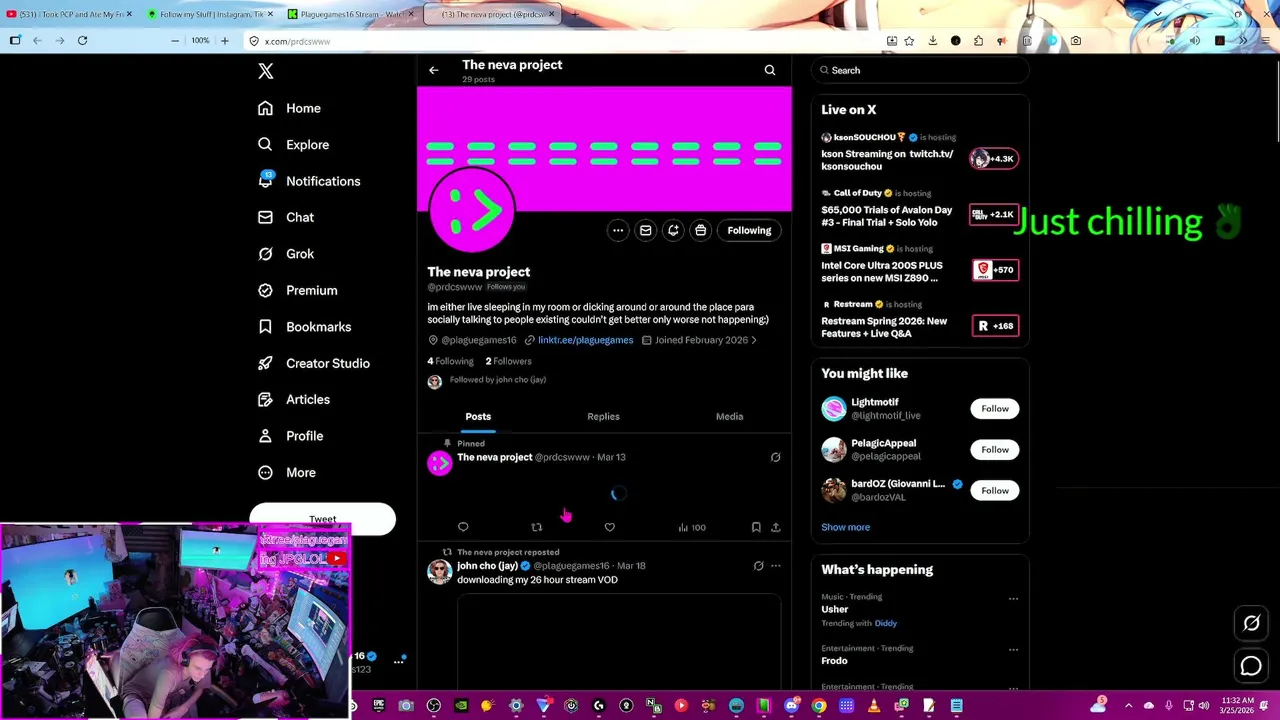Click the browser address bar x.com/prdcswww

(x=560, y=41)
